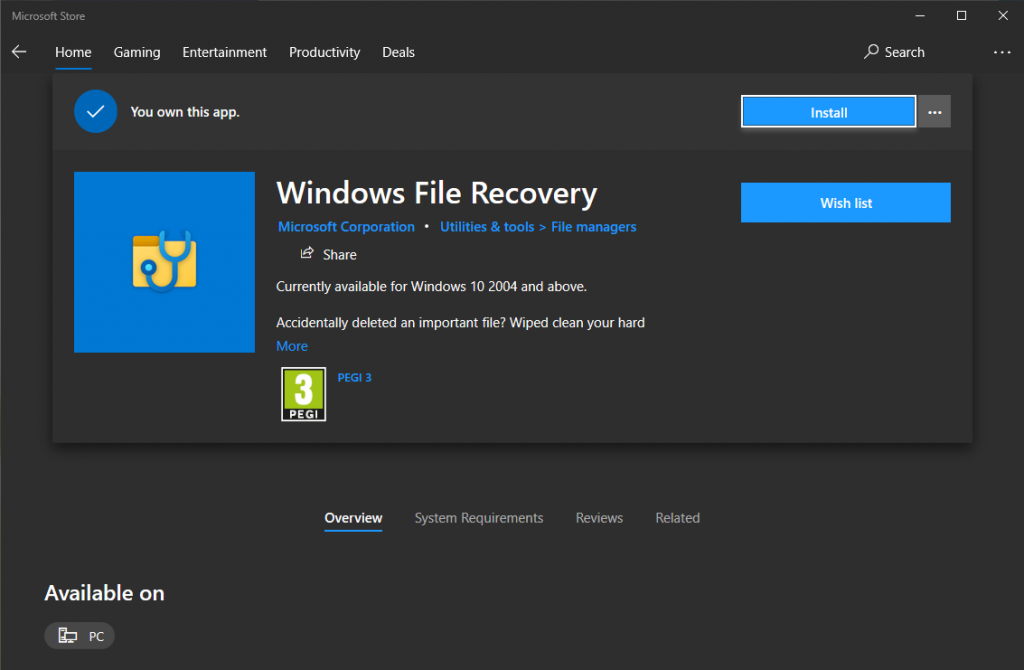Open the Entertainment section

pos(224,52)
